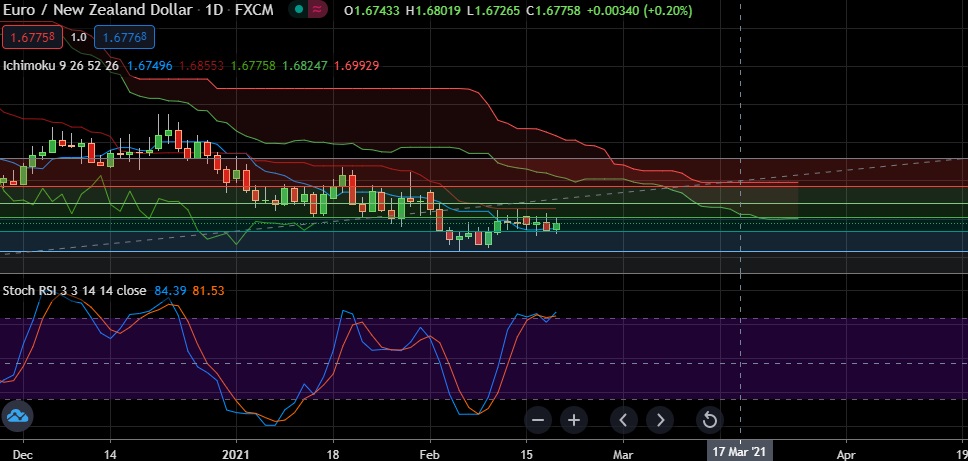Click the 17 Mar '21 date label on time axis
This screenshot has width=968, height=461.
click(x=740, y=452)
